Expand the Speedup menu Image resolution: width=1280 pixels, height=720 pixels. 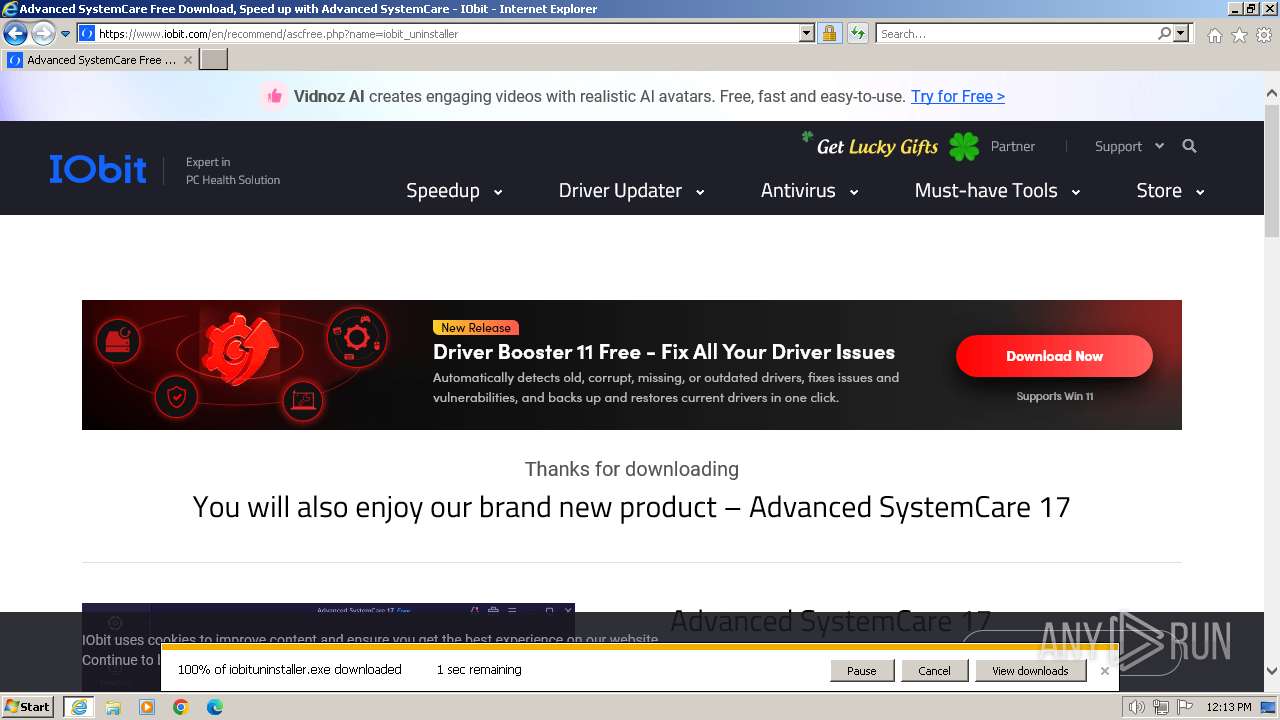[x=454, y=190]
